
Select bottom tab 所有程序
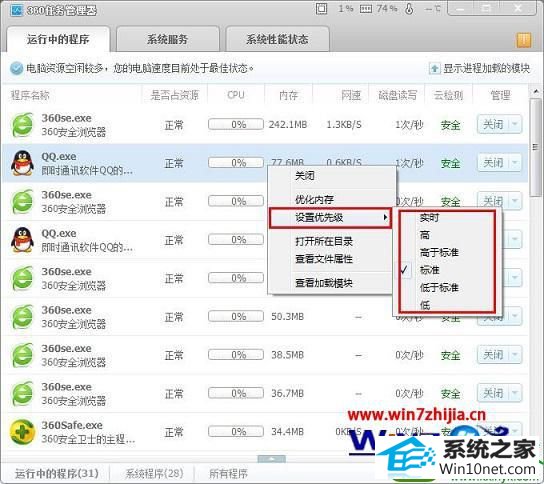click(228, 474)
